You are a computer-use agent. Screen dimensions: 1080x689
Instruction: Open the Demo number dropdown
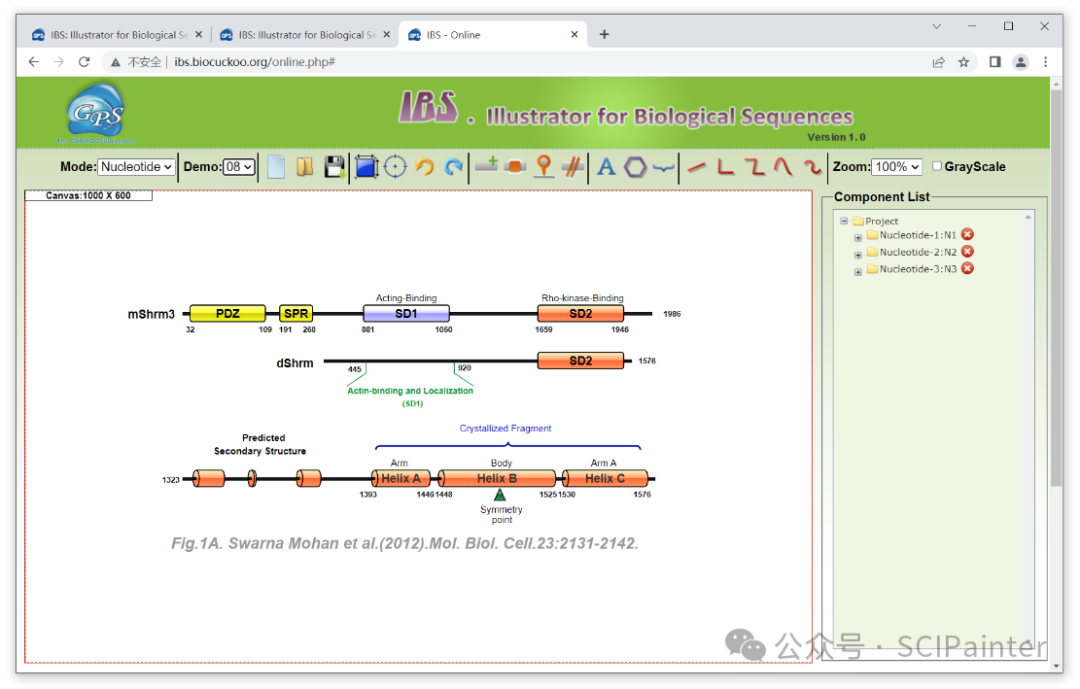[239, 167]
